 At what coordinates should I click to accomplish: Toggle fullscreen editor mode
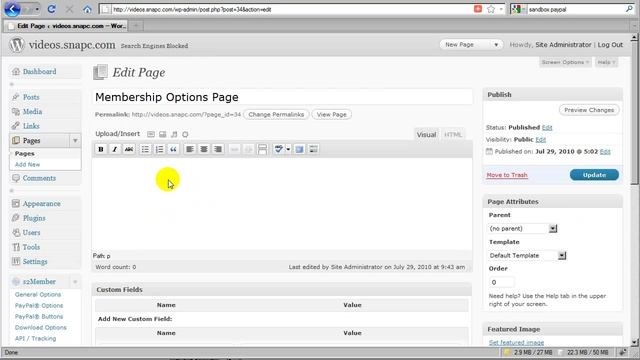coord(300,149)
